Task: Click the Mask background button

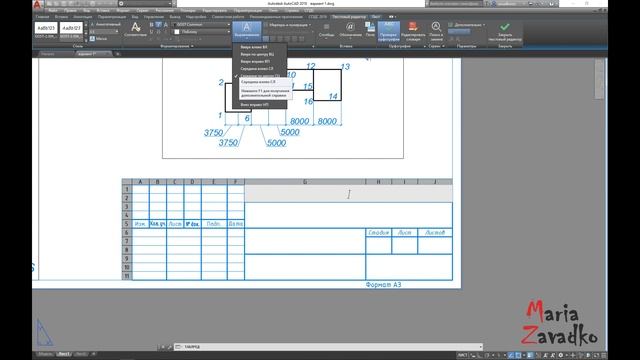Action: [98, 39]
